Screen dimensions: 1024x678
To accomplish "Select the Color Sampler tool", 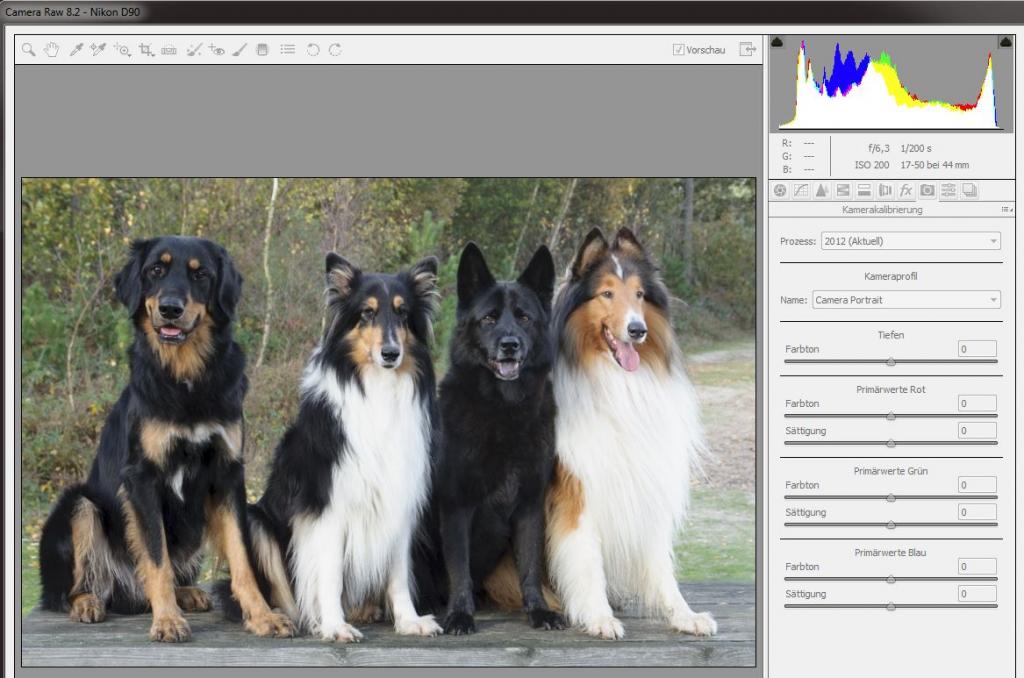I will 98,50.
